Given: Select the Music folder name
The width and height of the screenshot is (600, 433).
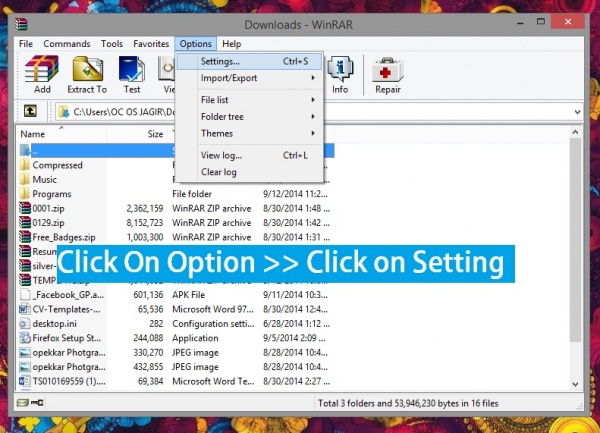Looking at the screenshot, I should coord(44,180).
